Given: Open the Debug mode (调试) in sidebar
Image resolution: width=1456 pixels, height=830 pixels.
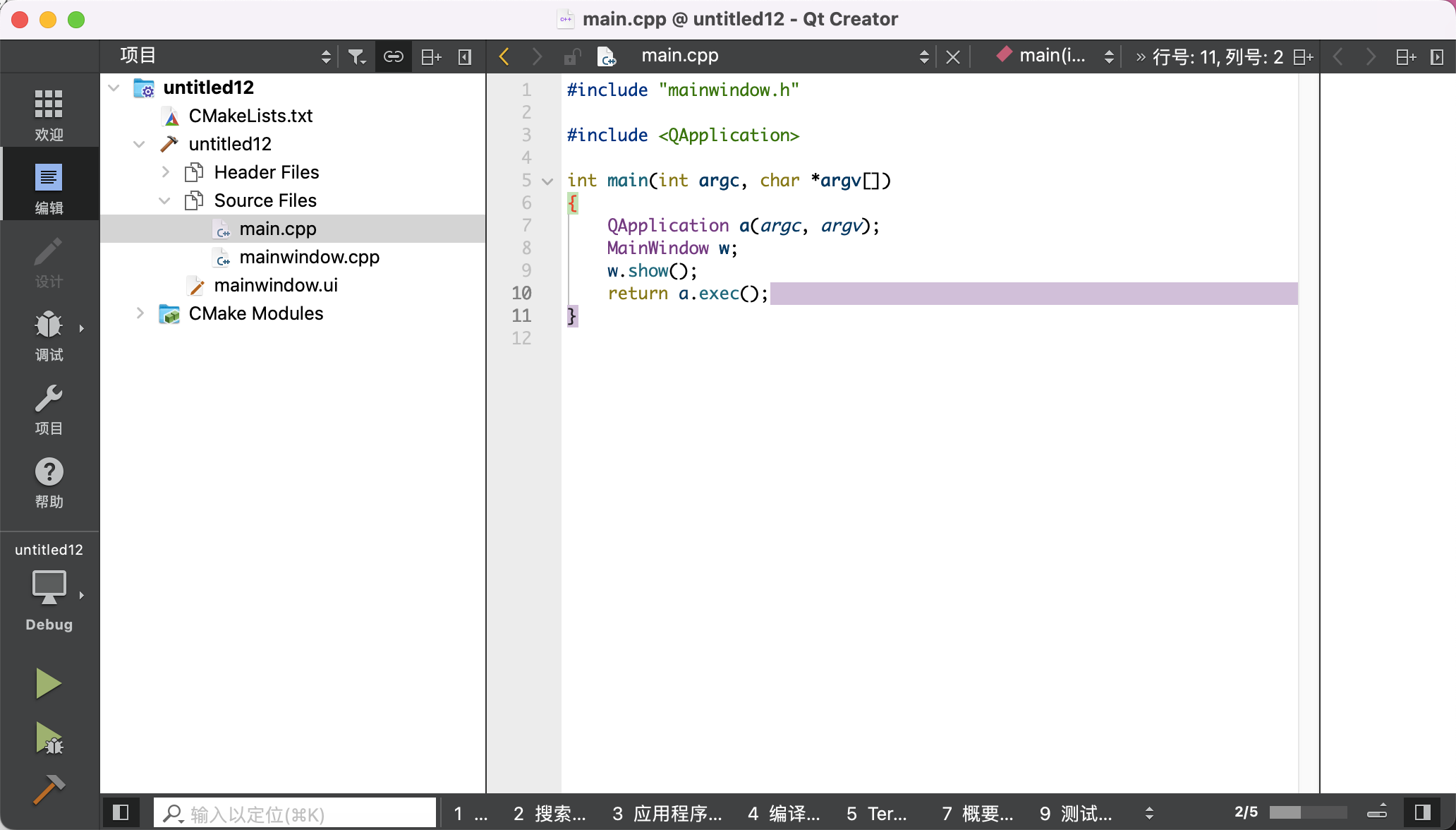Looking at the screenshot, I should [x=49, y=335].
